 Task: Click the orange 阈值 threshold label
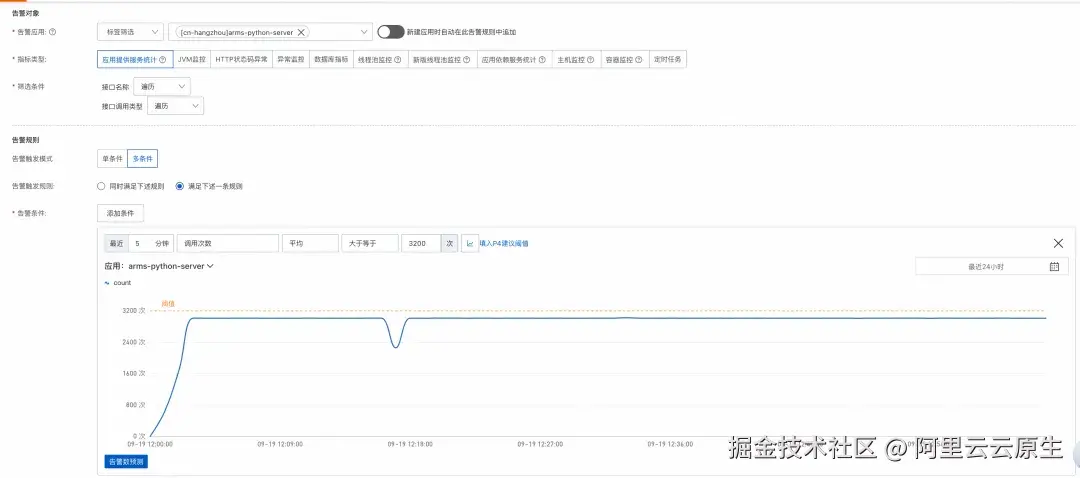coord(168,304)
